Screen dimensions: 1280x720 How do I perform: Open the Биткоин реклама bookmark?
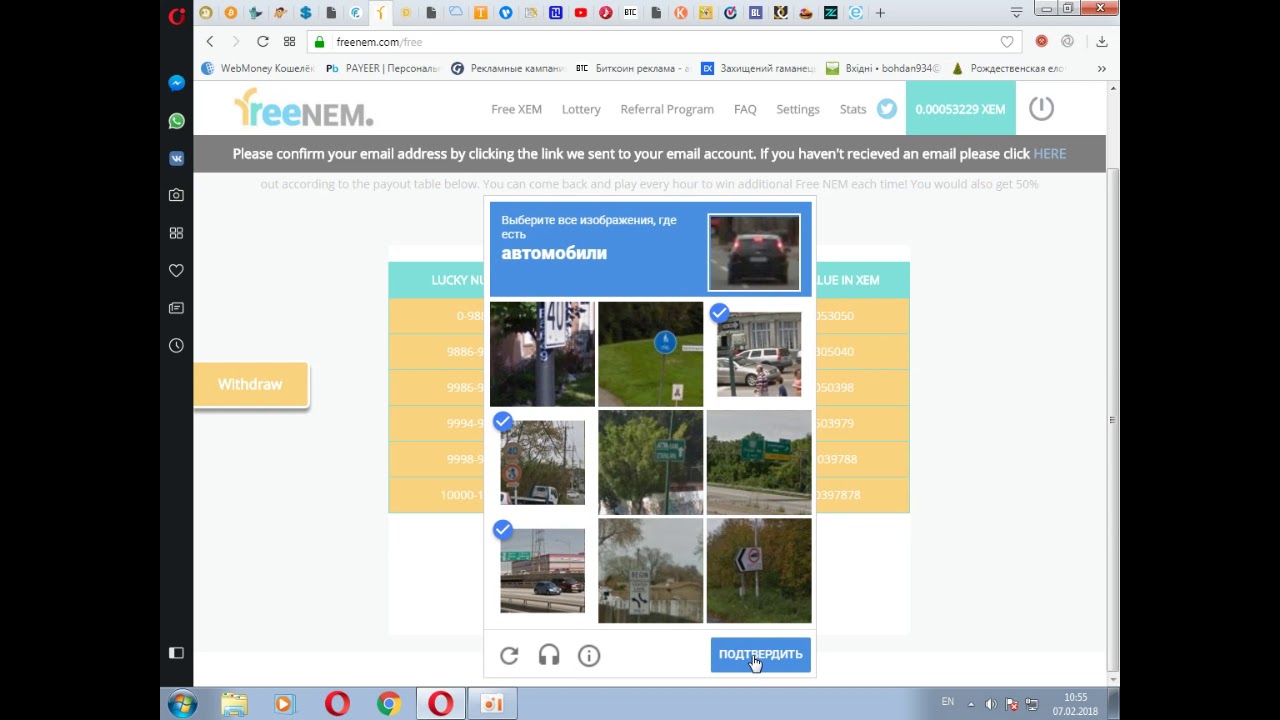tap(633, 68)
